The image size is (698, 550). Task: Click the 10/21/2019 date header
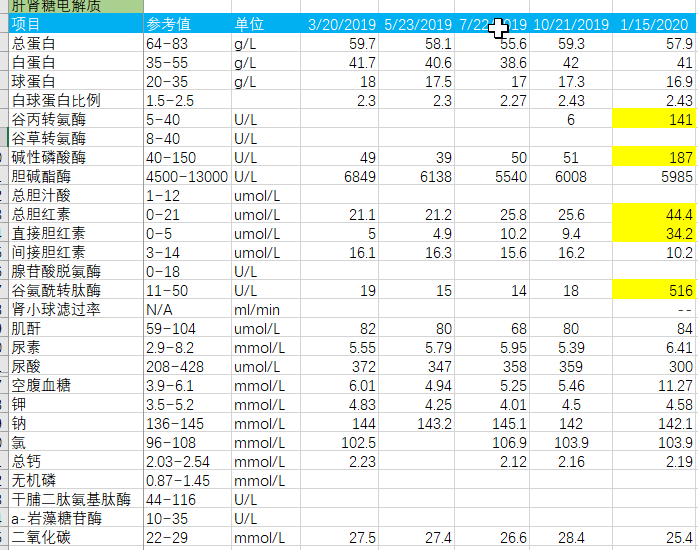coord(571,24)
